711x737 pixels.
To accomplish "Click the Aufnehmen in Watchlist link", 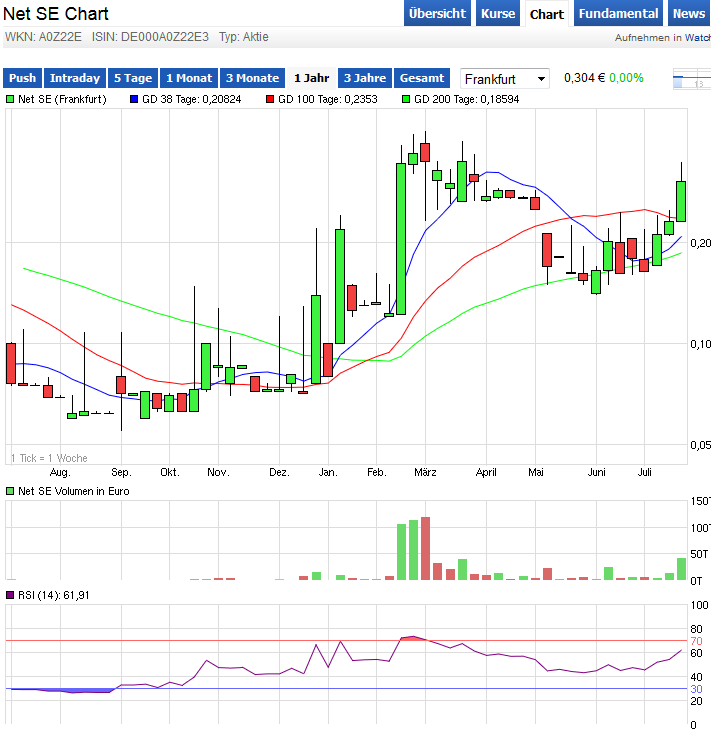I will [x=662, y=37].
